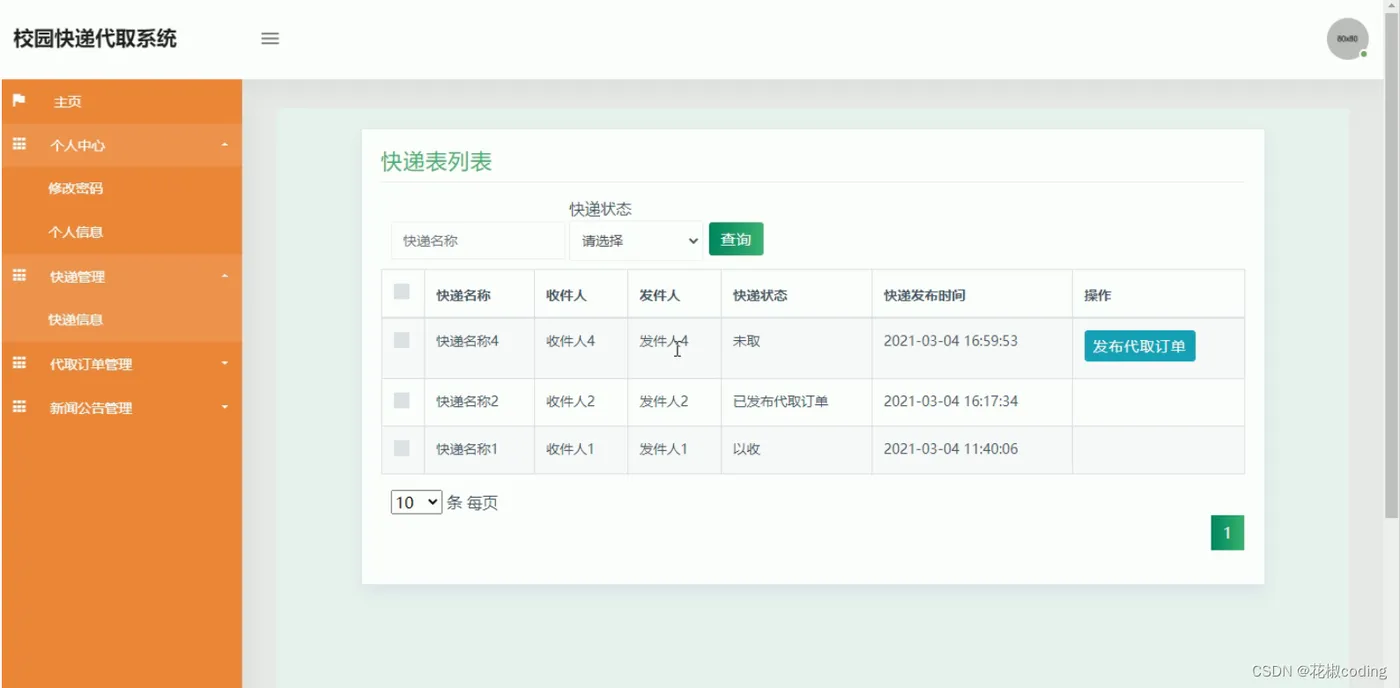This screenshot has width=1400, height=688.
Task: Check the row for 快递名称2
Action: (402, 400)
